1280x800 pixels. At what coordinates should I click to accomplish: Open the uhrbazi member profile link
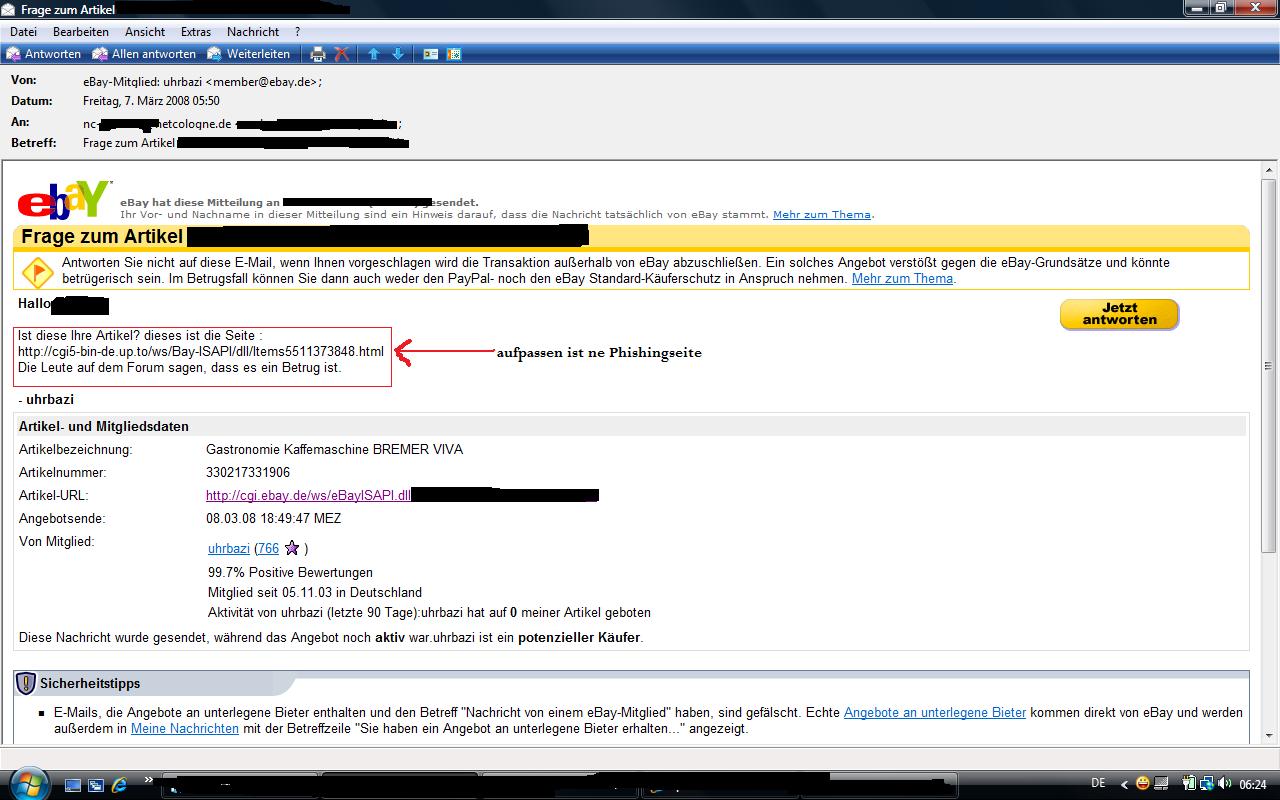point(228,549)
